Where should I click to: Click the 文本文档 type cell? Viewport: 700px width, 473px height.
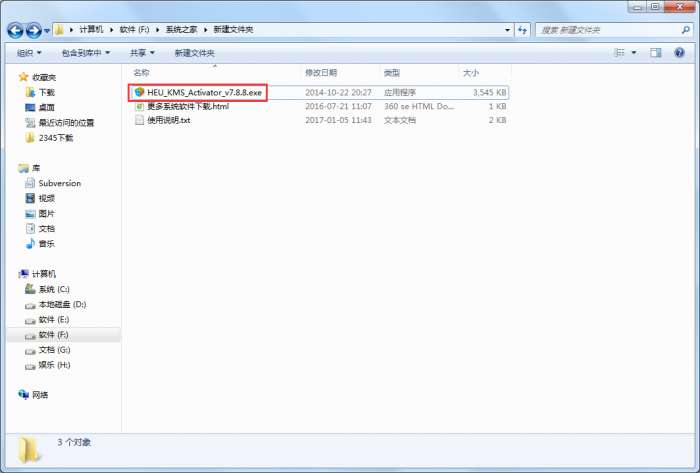[x=400, y=120]
